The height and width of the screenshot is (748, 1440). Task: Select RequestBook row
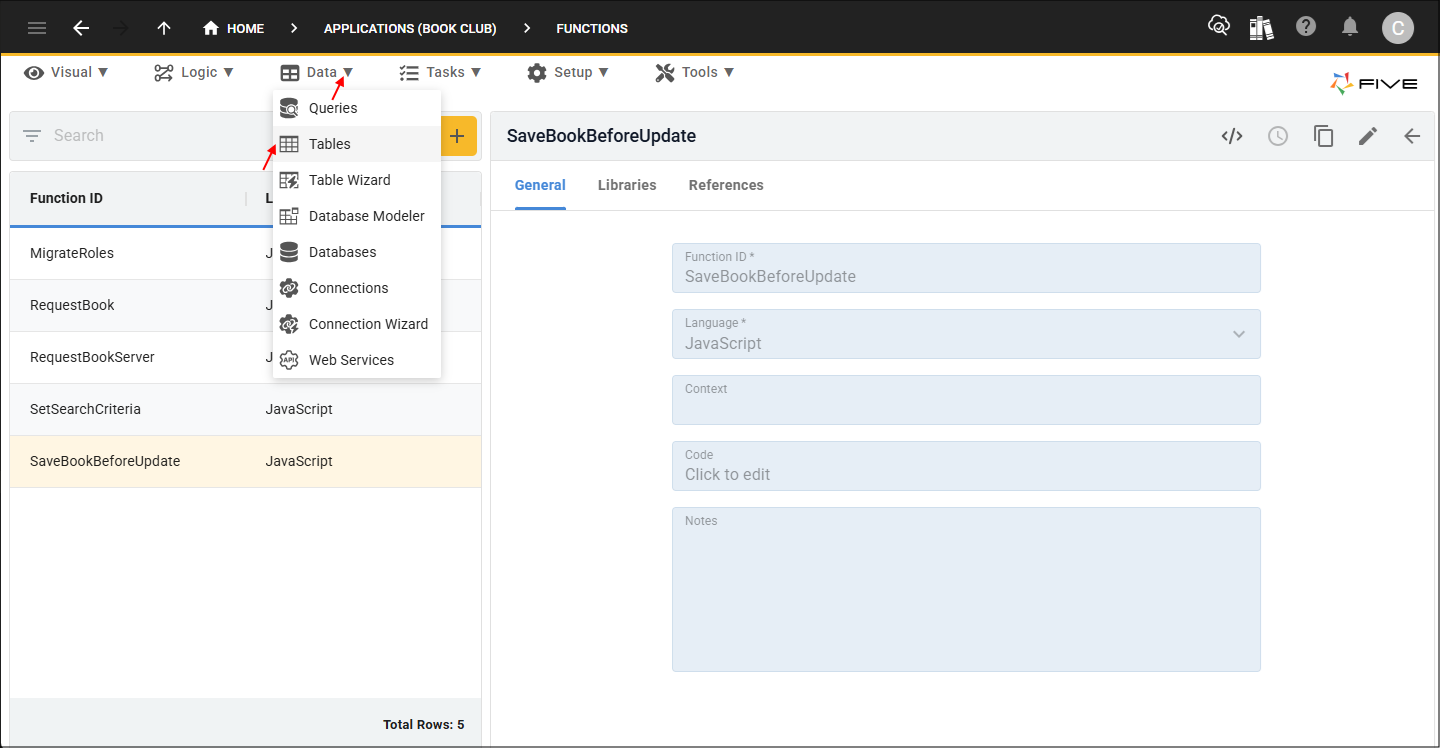pyautogui.click(x=245, y=305)
